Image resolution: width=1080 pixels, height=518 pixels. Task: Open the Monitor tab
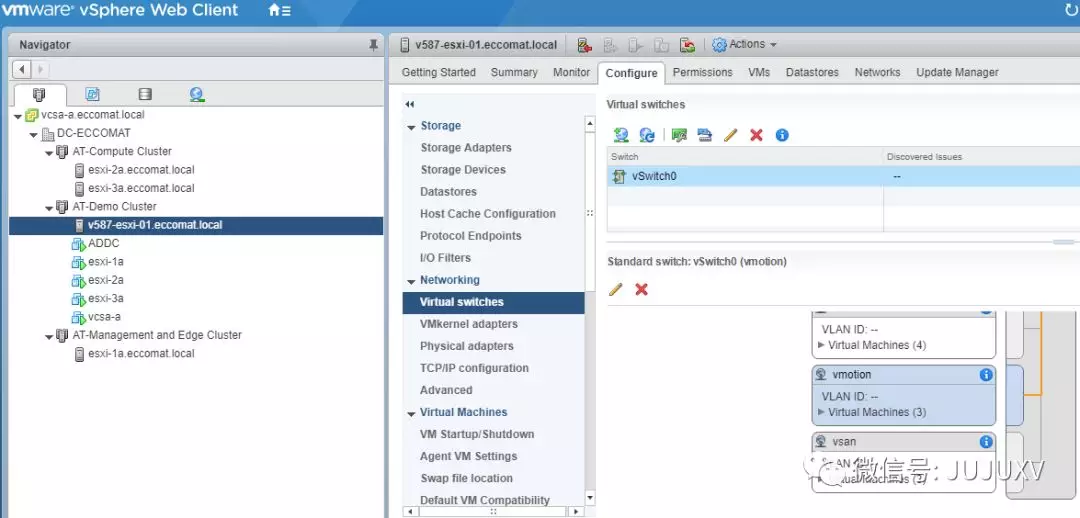point(571,72)
